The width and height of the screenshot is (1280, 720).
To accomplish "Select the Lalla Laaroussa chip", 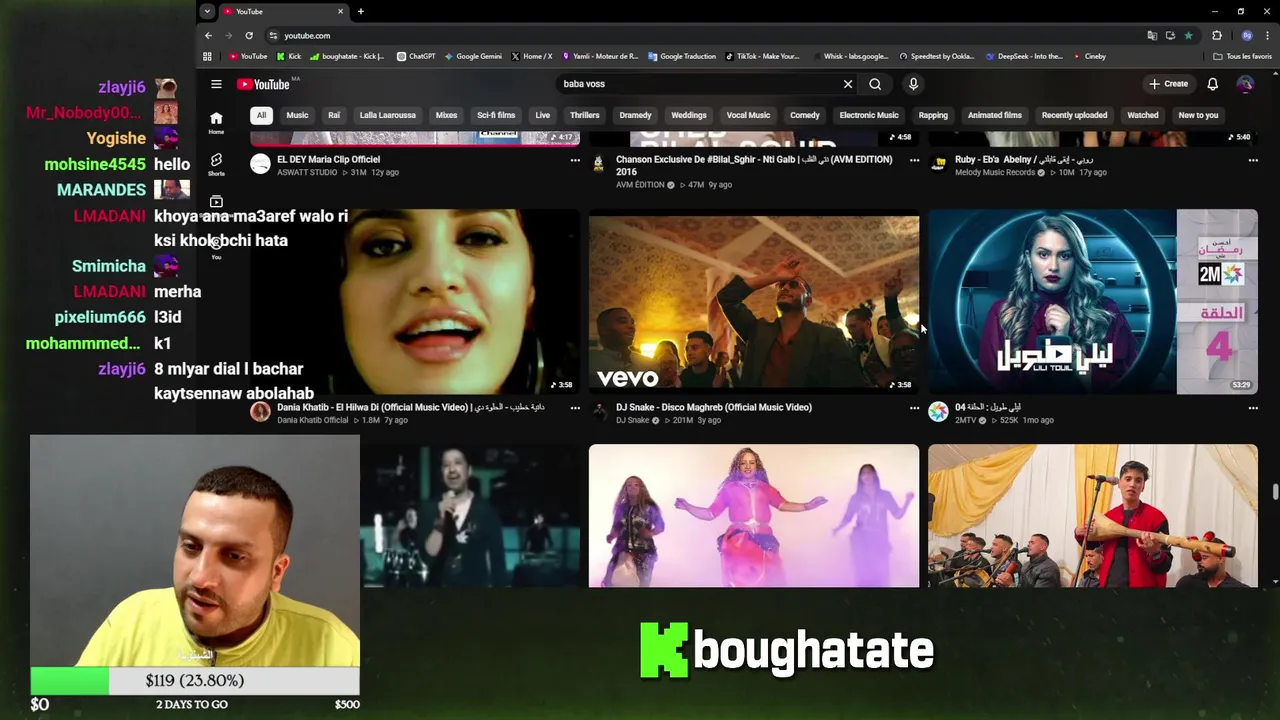I will tap(388, 115).
